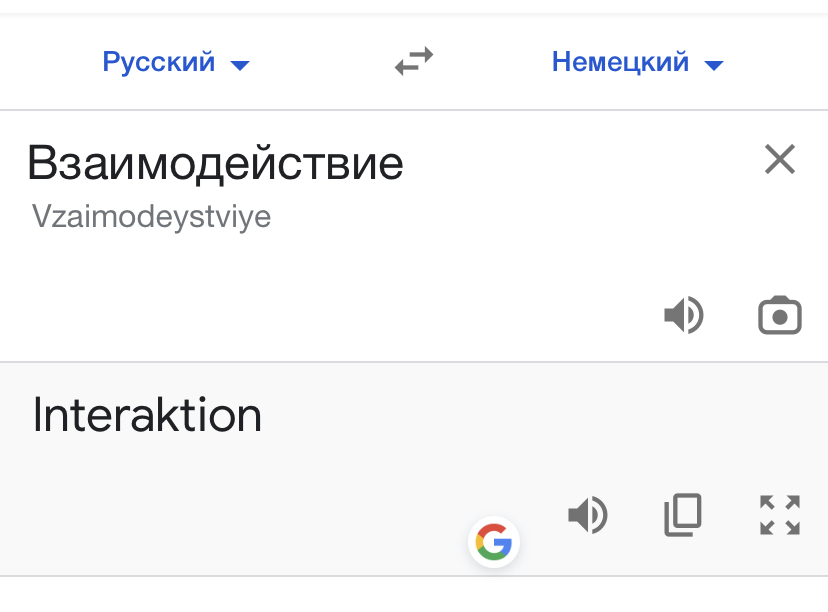
Task: Select the translated word Interaktion
Action: (x=147, y=415)
